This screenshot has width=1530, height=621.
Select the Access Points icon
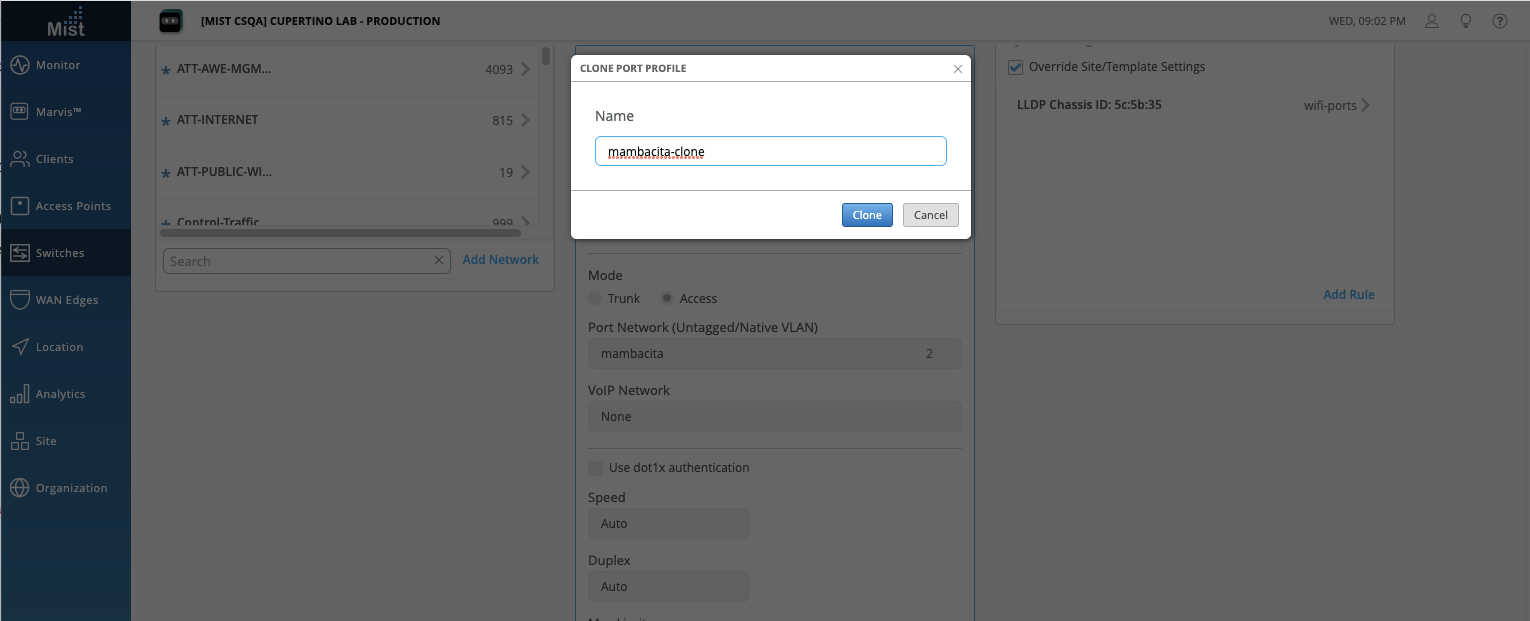pos(20,206)
